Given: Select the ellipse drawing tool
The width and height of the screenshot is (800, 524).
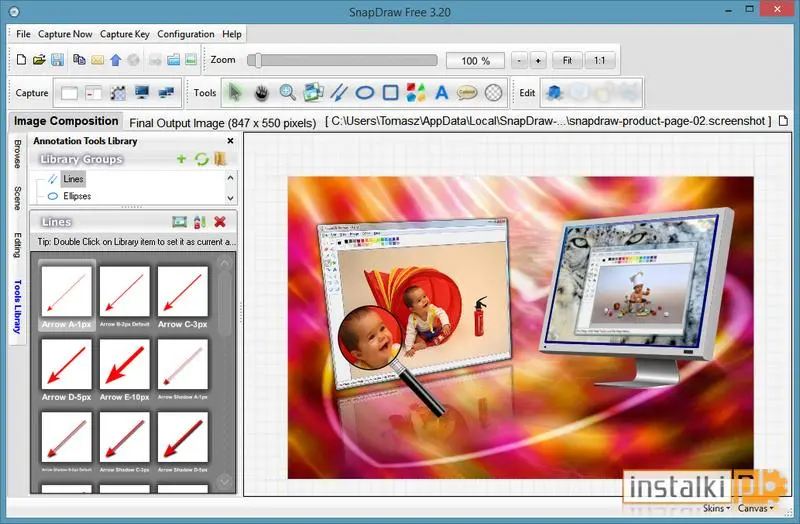Looking at the screenshot, I should coord(365,93).
